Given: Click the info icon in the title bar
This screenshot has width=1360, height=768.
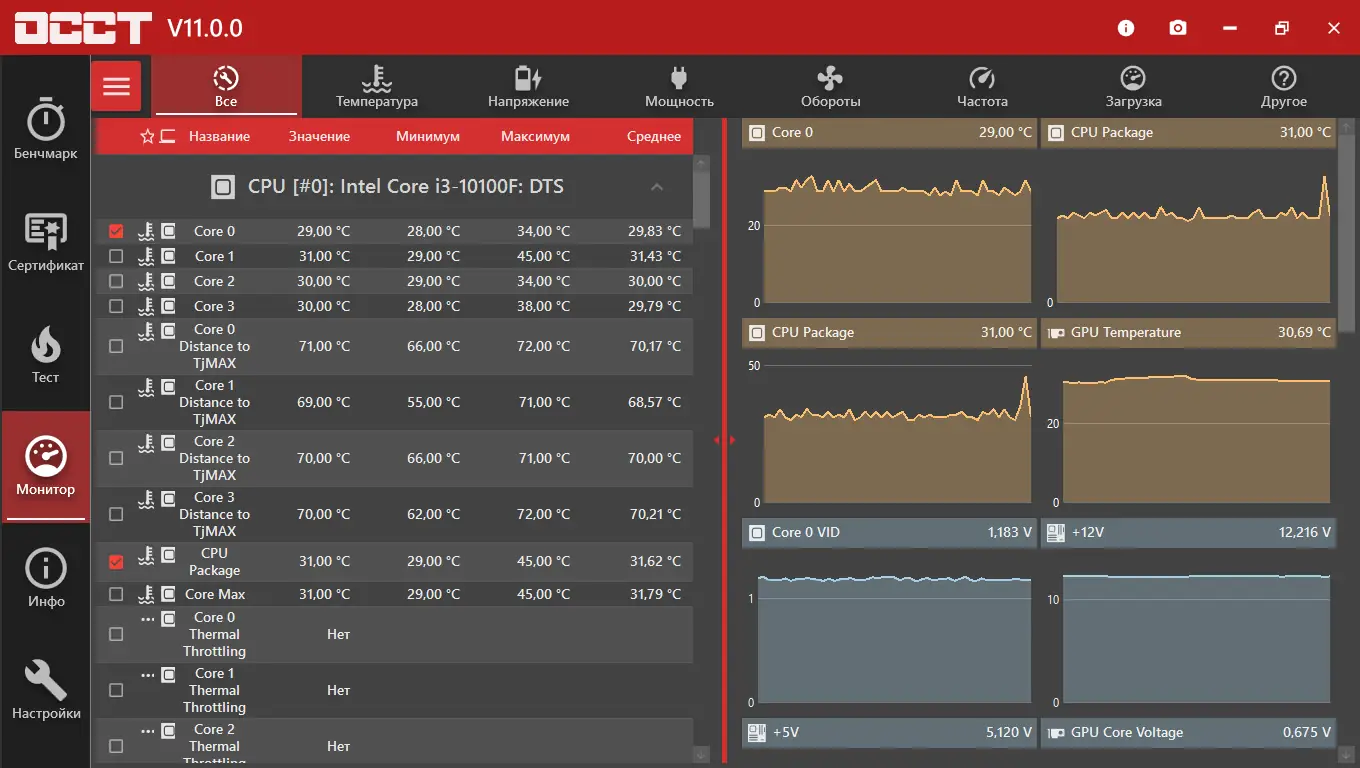Looking at the screenshot, I should [1126, 28].
